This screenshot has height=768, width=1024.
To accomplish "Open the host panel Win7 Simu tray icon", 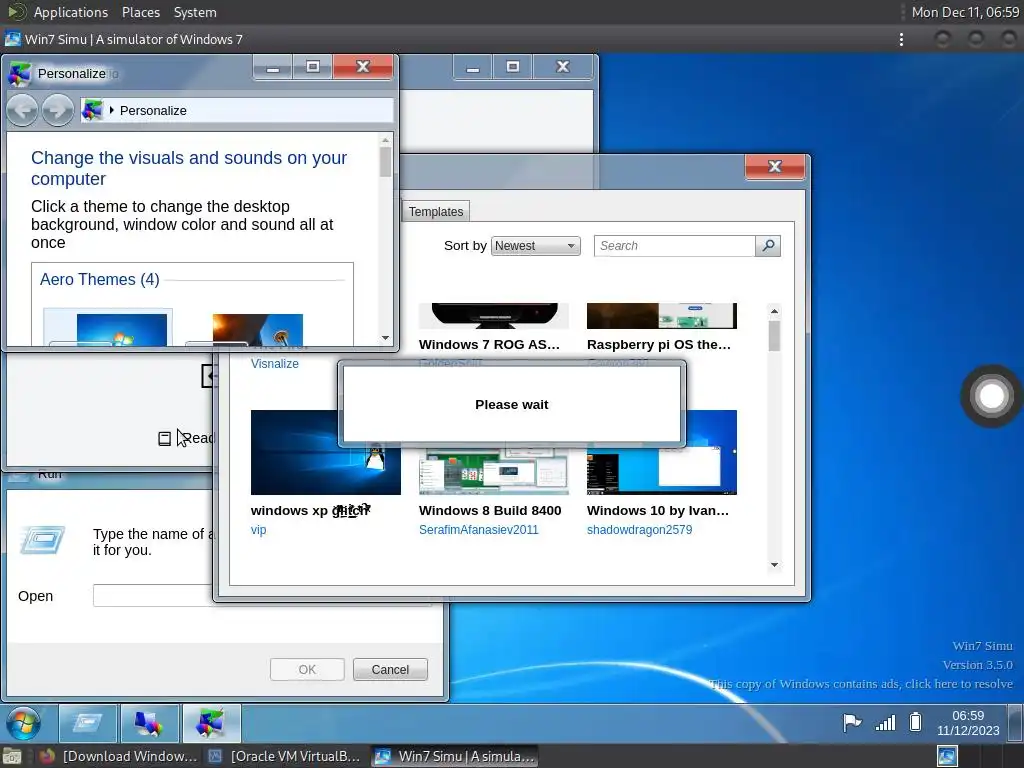I will point(947,756).
